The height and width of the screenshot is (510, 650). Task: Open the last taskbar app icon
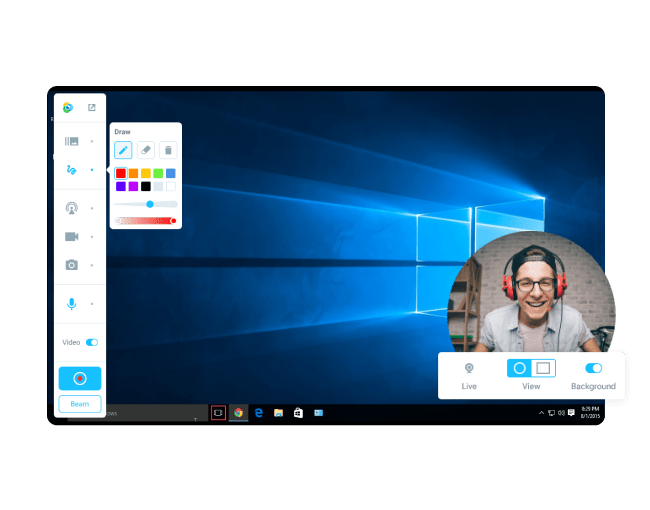click(318, 413)
